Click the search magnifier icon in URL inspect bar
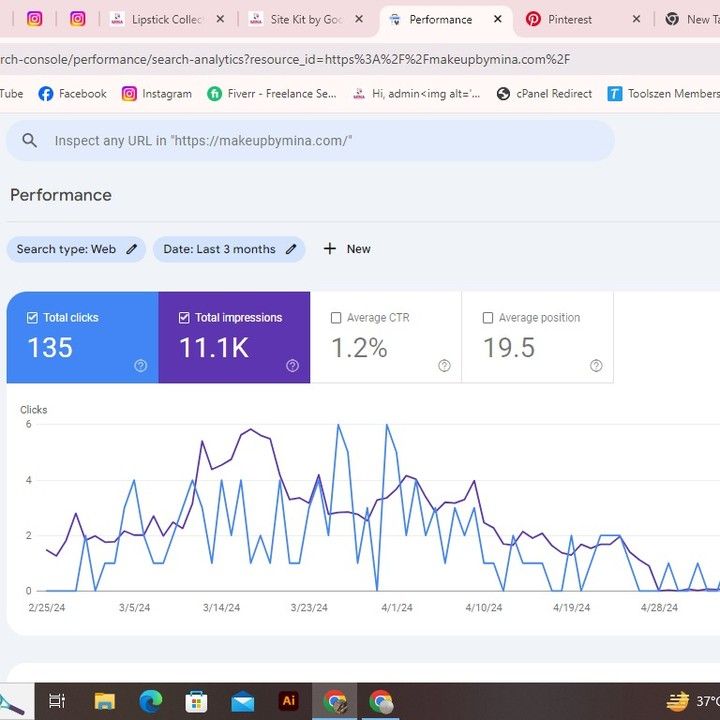The image size is (720, 720). point(30,141)
